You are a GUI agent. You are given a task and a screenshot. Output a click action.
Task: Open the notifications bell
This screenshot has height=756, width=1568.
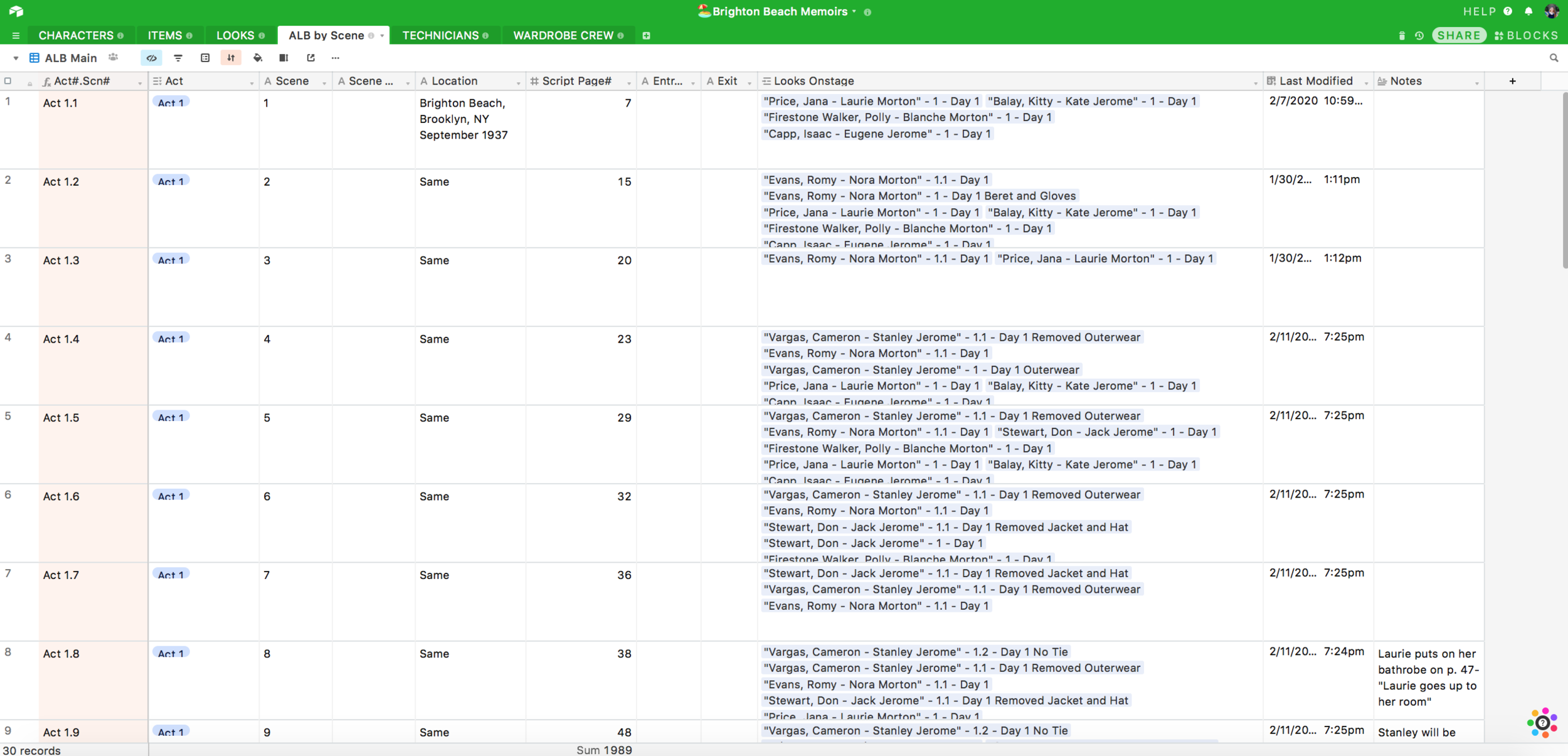pyautogui.click(x=1528, y=11)
